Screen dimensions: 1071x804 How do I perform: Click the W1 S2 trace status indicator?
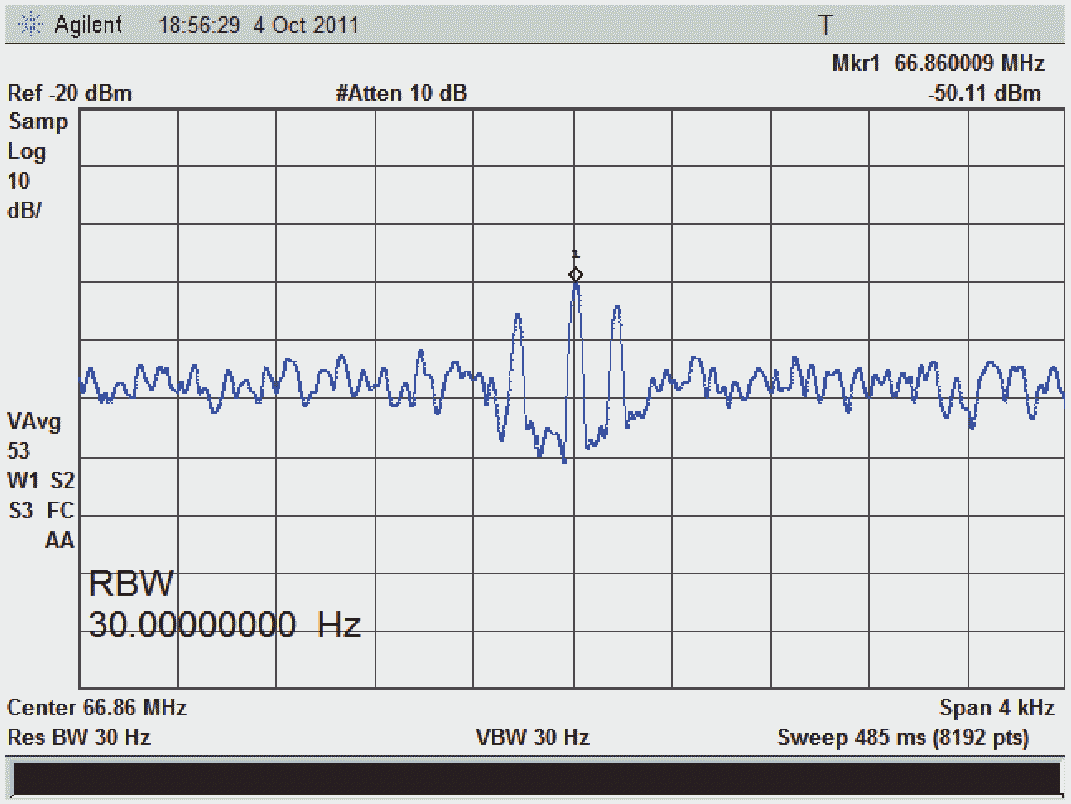point(40,480)
